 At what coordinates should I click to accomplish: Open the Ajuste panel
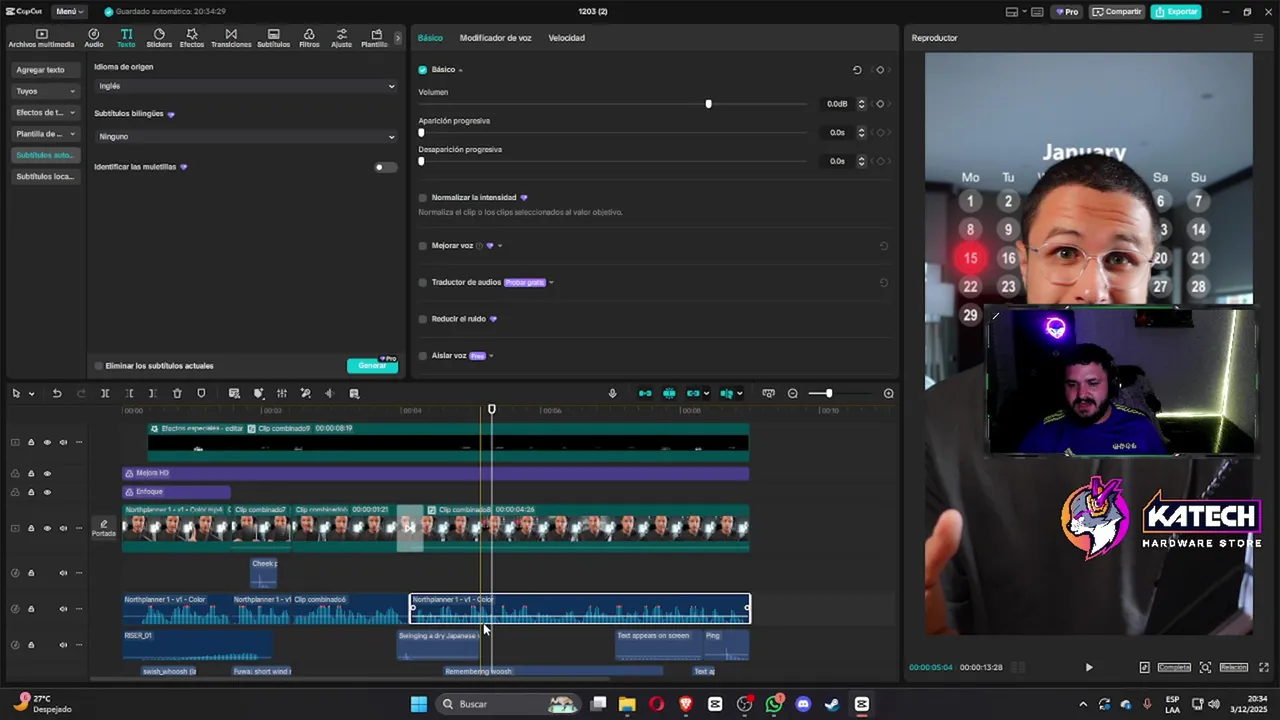pyautogui.click(x=341, y=38)
